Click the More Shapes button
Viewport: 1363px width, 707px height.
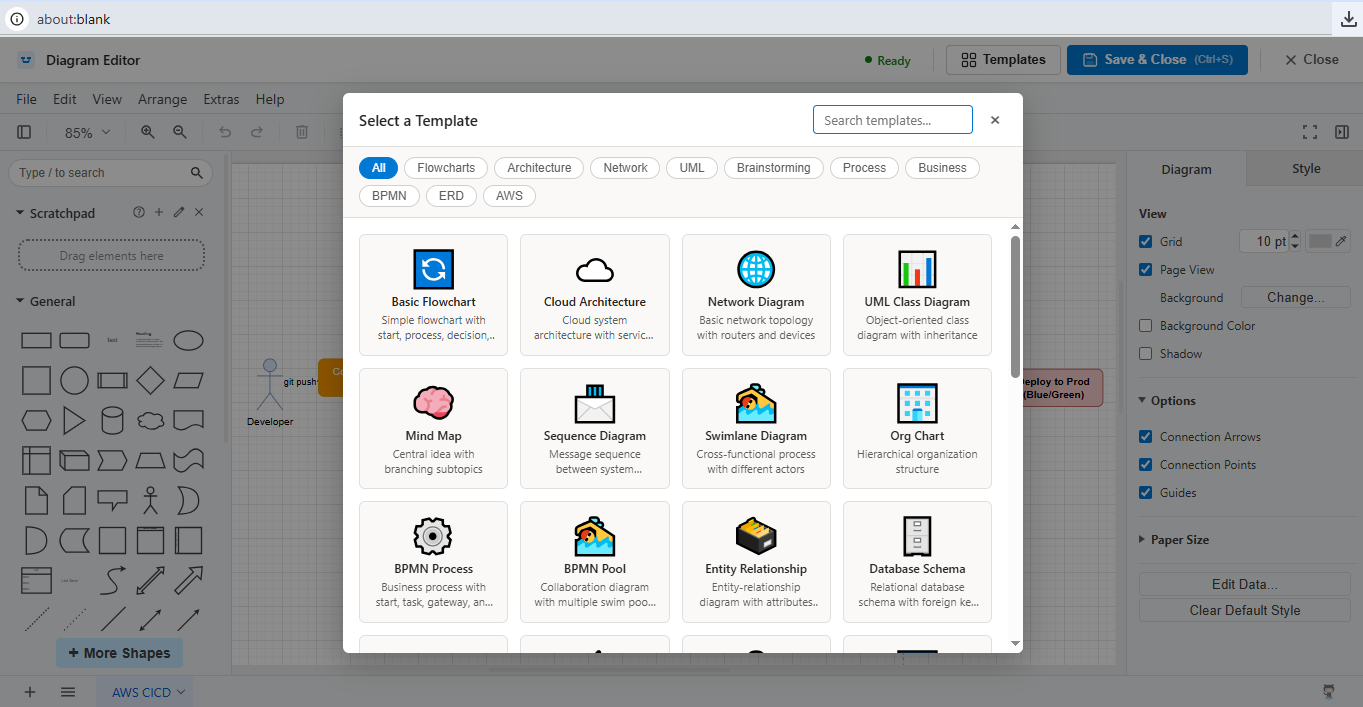point(119,652)
